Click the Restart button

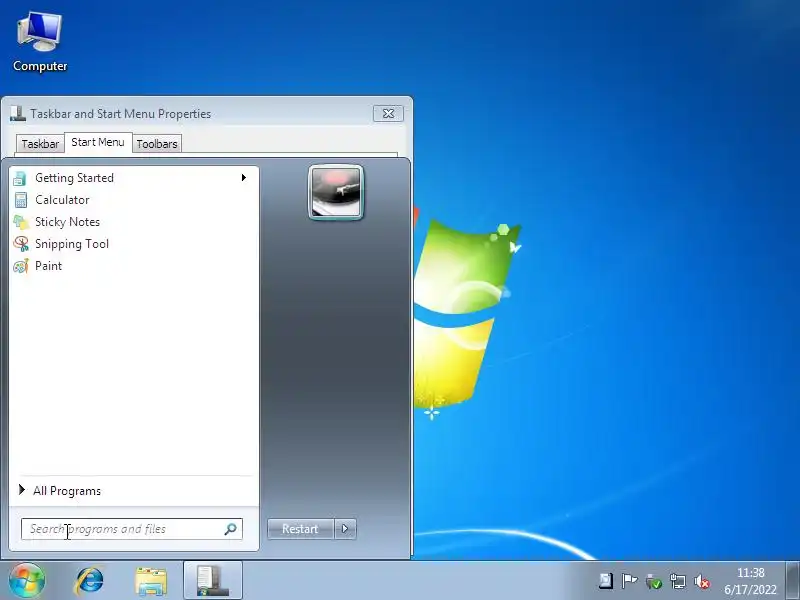301,529
